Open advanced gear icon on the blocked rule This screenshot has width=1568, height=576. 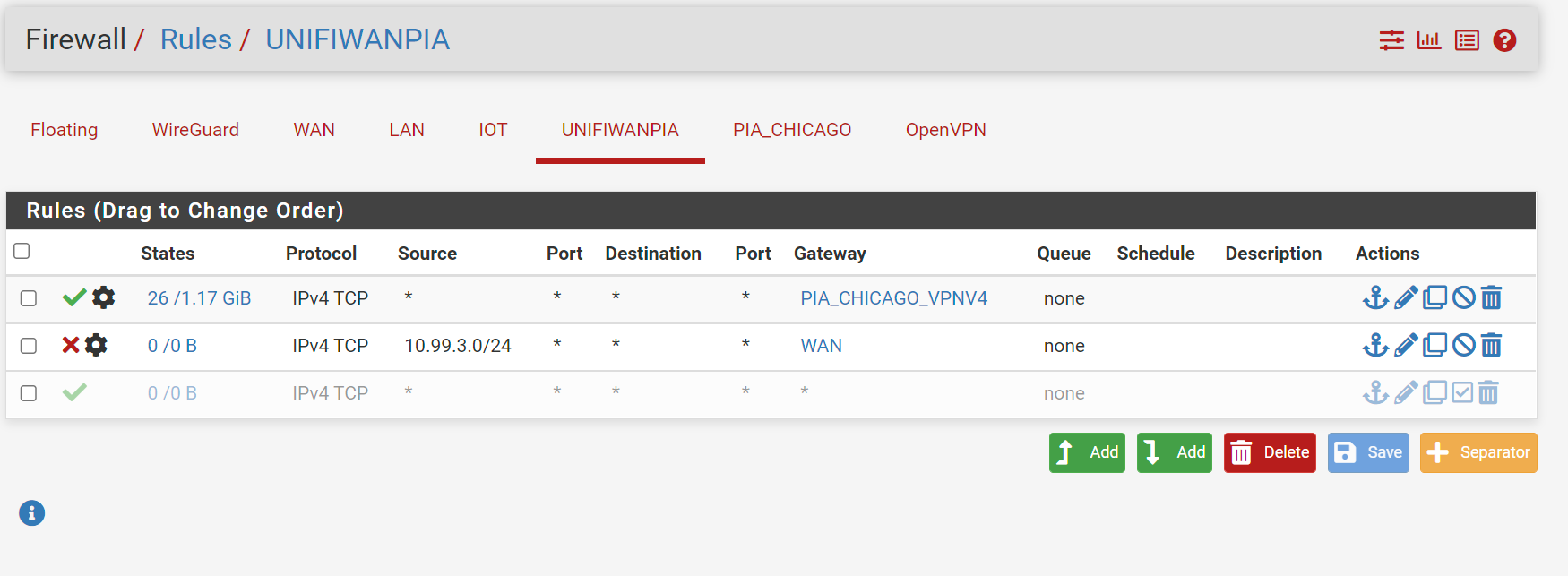(96, 345)
